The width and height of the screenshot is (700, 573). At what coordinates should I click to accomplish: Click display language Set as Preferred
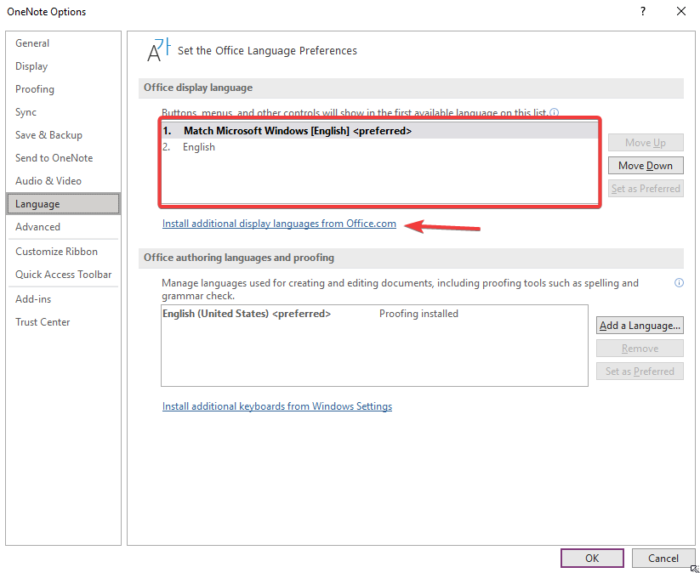pyautogui.click(x=646, y=188)
